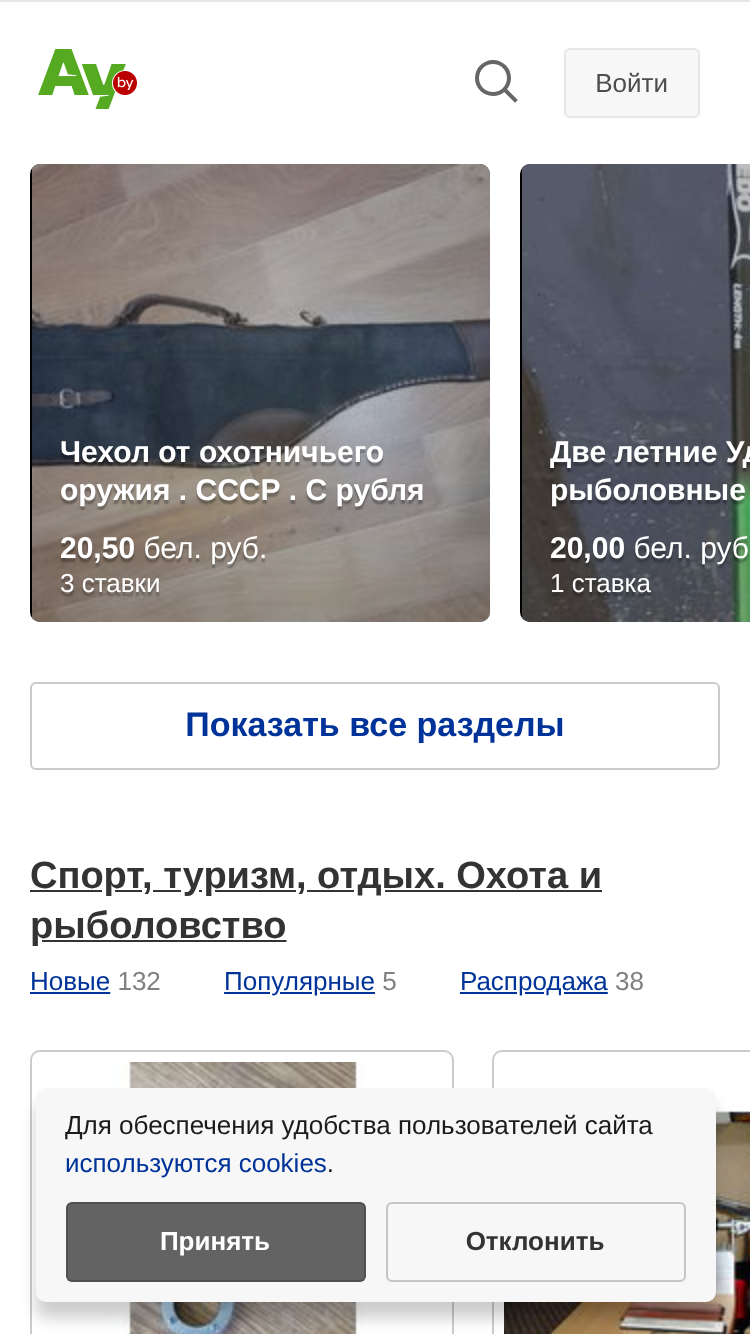Click the '1 ставка' bid count
Screen dimensions: 750x1334
click(600, 584)
